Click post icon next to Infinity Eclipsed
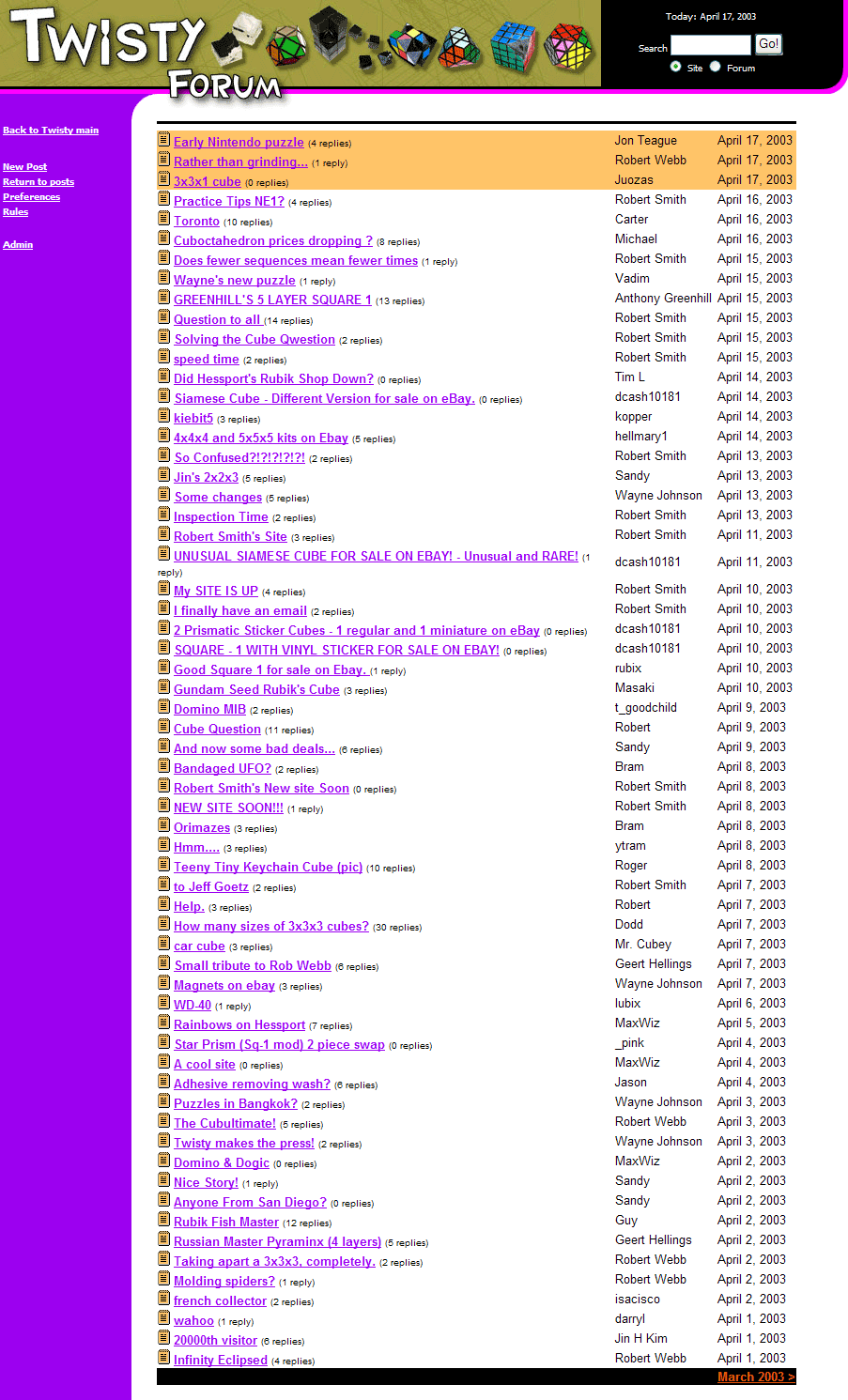The image size is (848, 1400). click(x=163, y=1358)
